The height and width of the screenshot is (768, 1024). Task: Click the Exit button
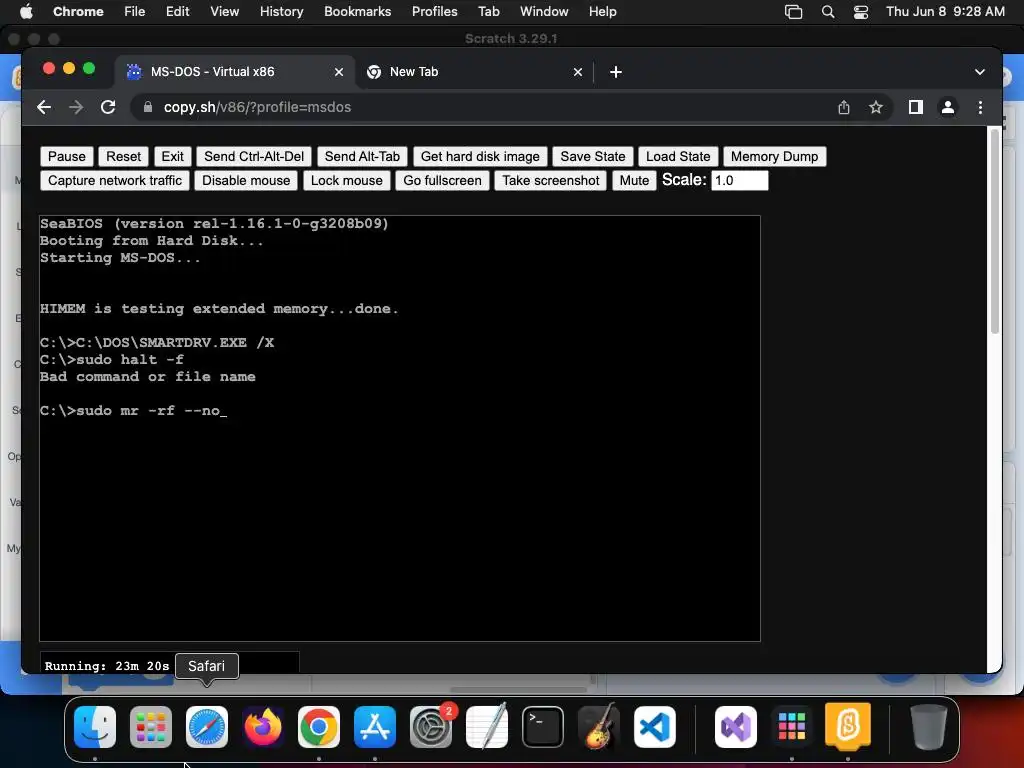[172, 156]
